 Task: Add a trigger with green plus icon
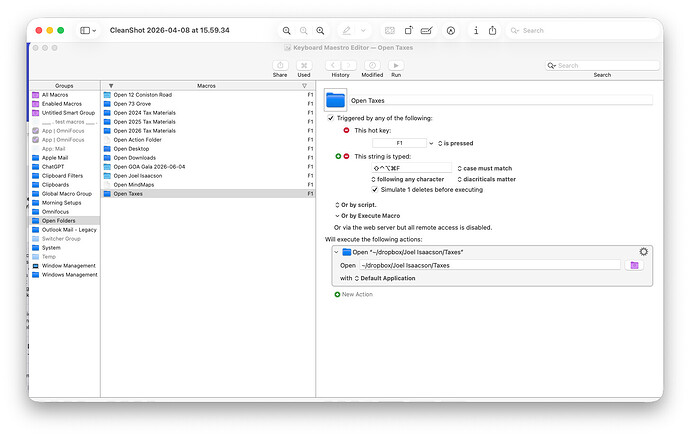338,156
